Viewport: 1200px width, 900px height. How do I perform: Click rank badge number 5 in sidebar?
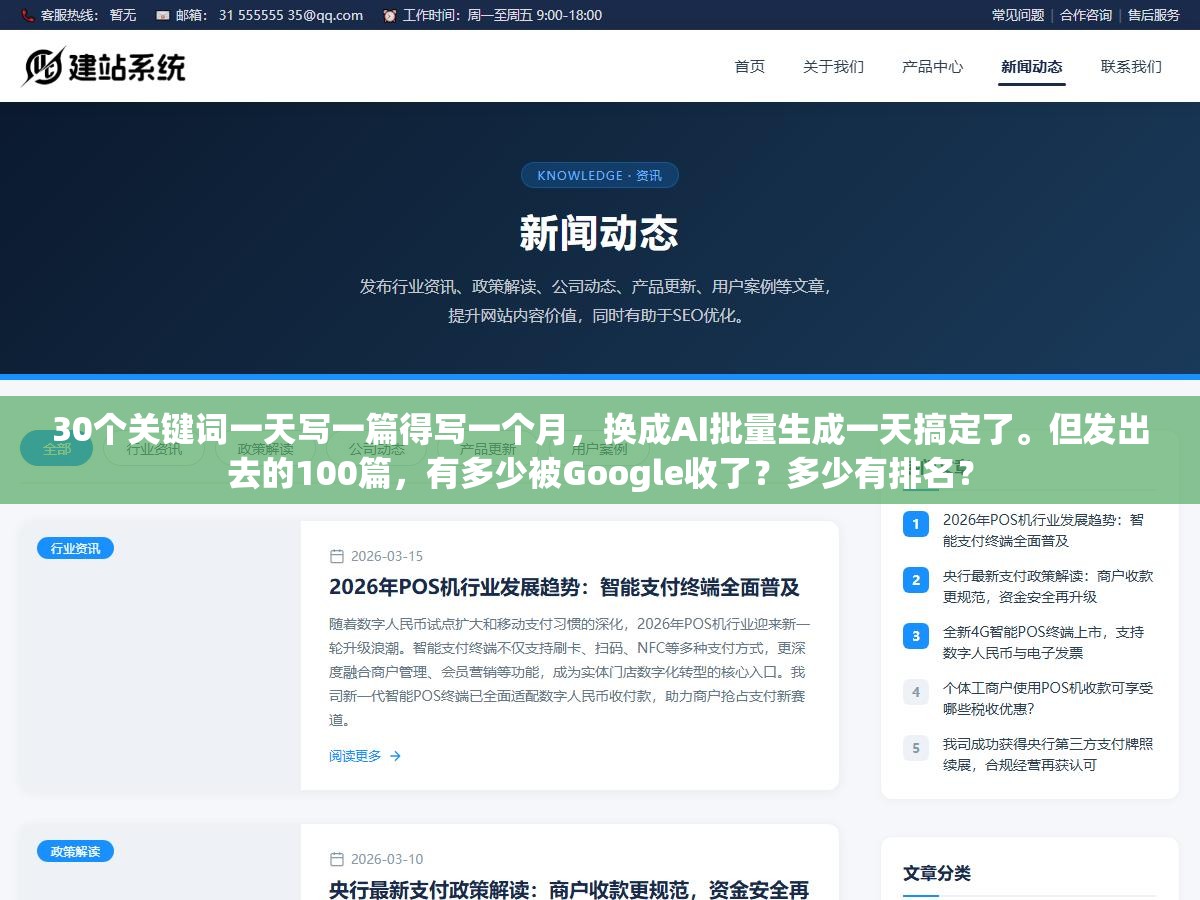[x=915, y=747]
